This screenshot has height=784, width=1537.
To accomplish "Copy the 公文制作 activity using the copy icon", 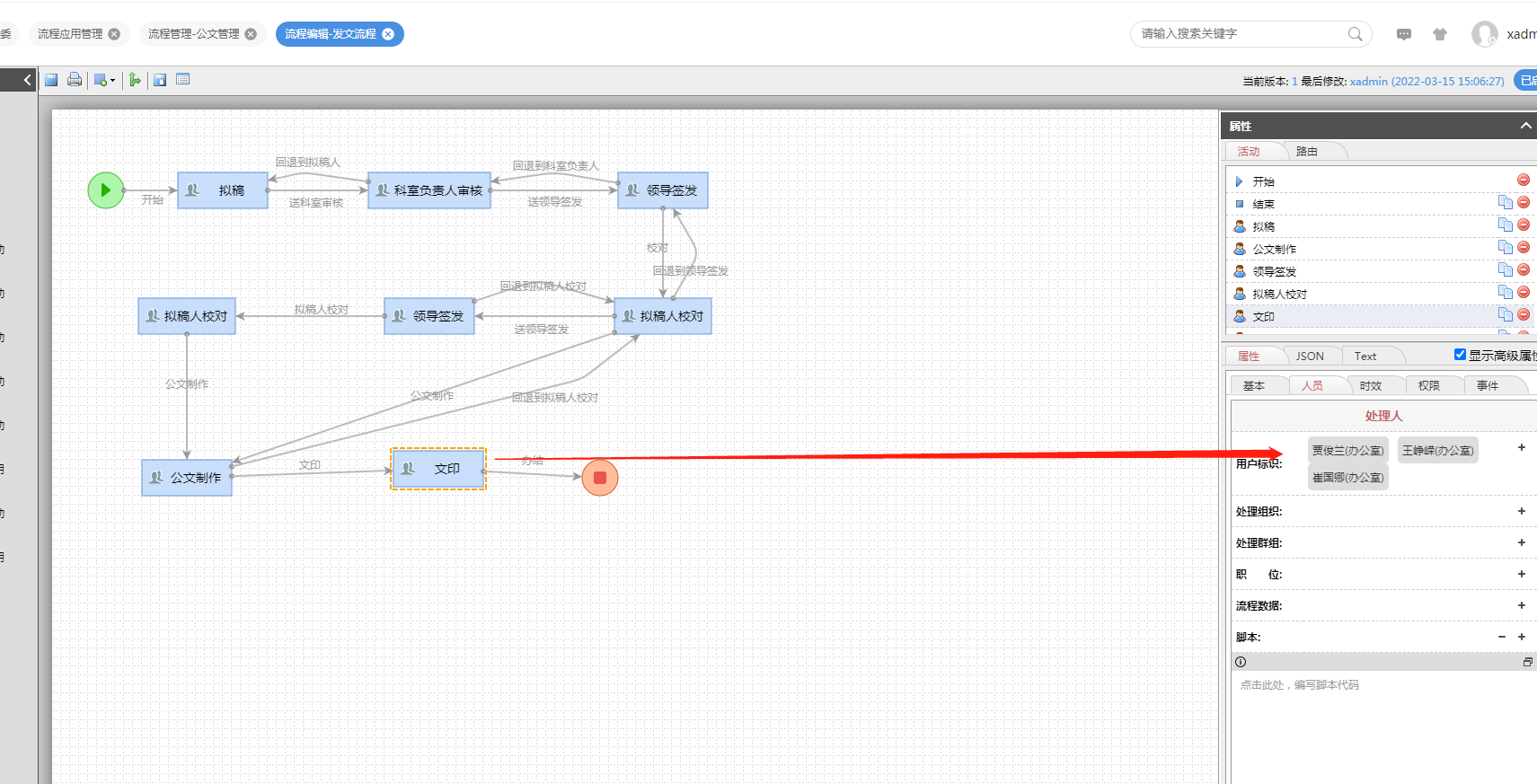I will pos(1505,248).
